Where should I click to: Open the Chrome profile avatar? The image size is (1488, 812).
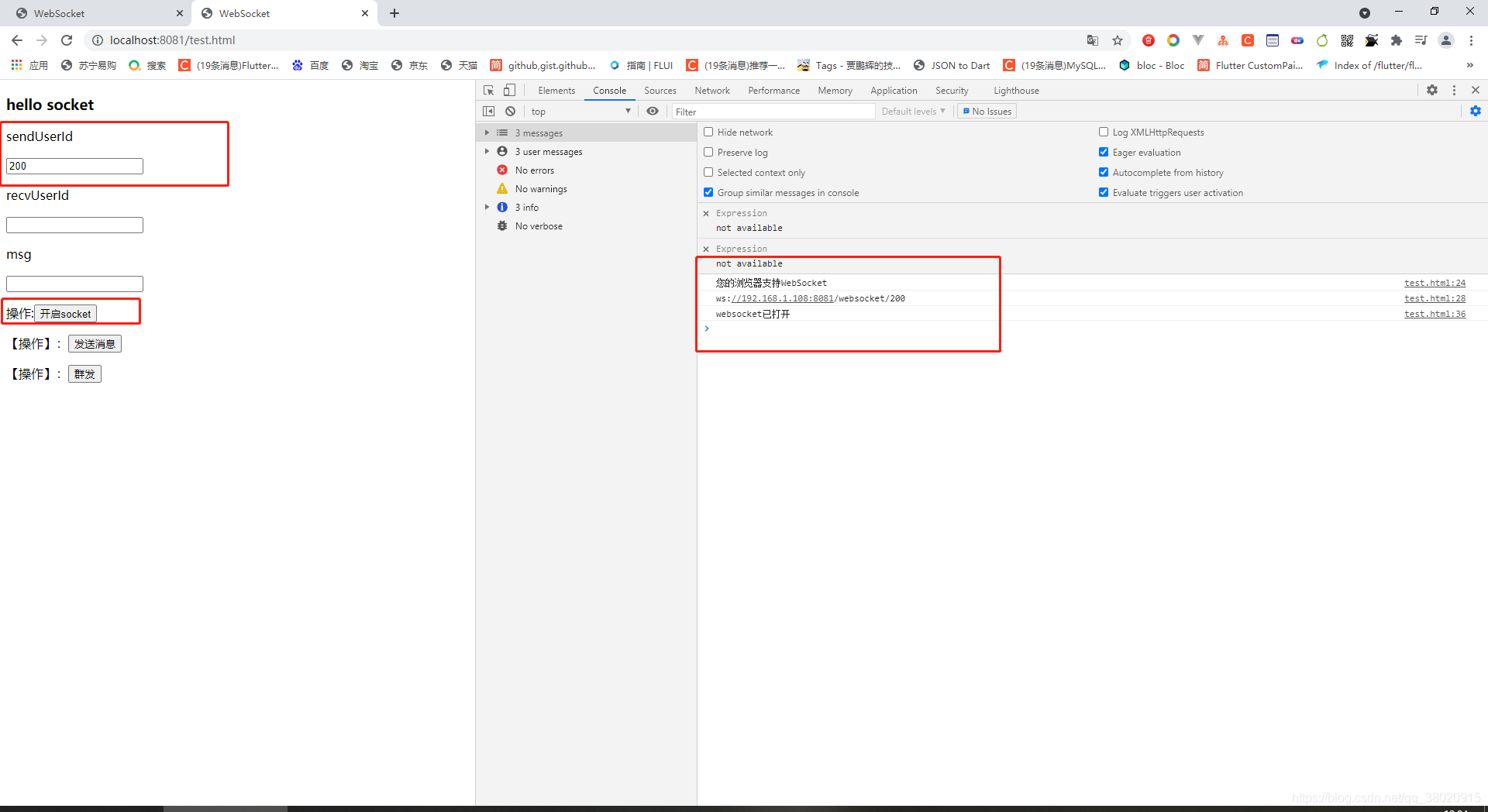coord(1446,40)
